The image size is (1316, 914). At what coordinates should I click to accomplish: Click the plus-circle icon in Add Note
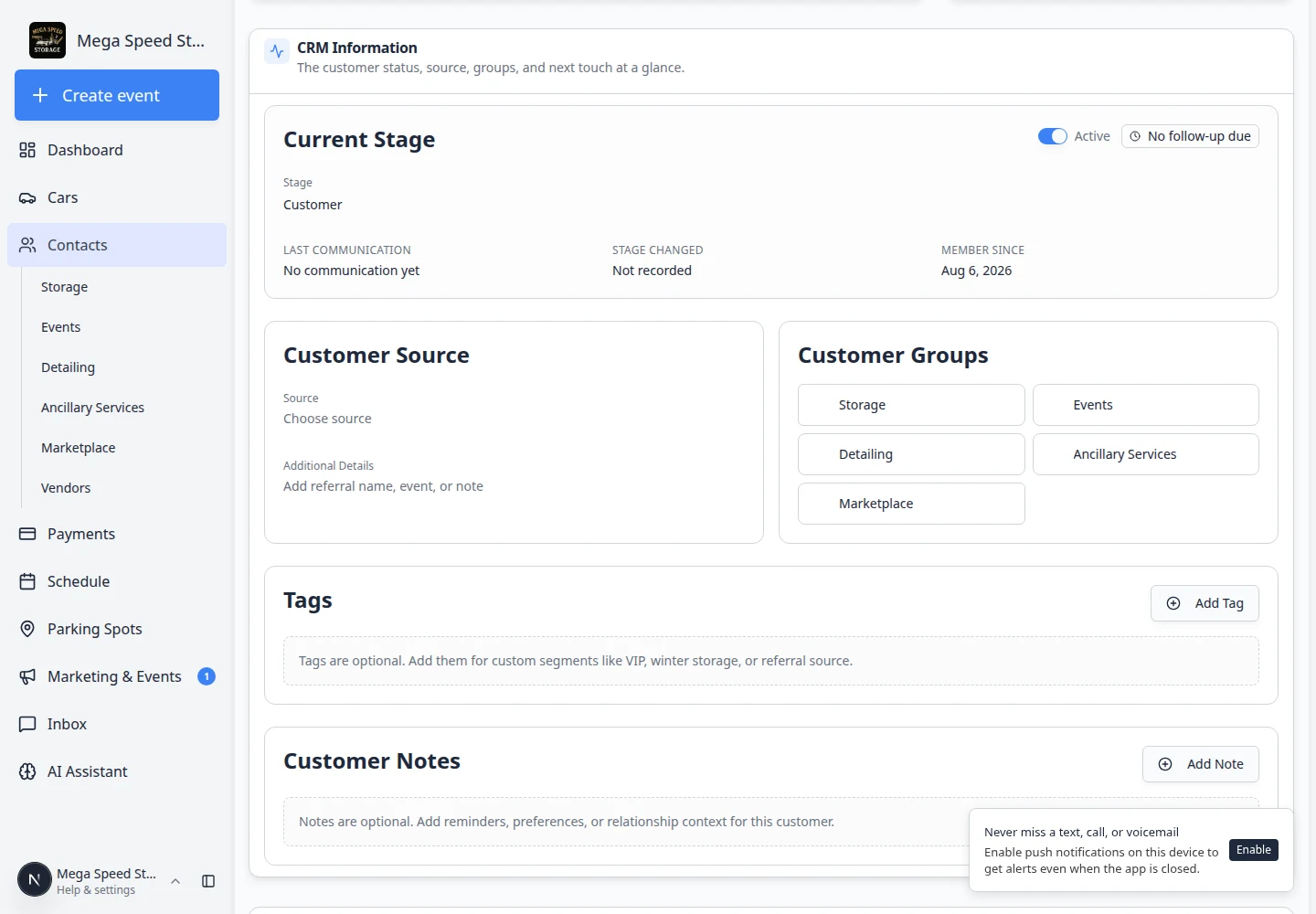(x=1165, y=764)
